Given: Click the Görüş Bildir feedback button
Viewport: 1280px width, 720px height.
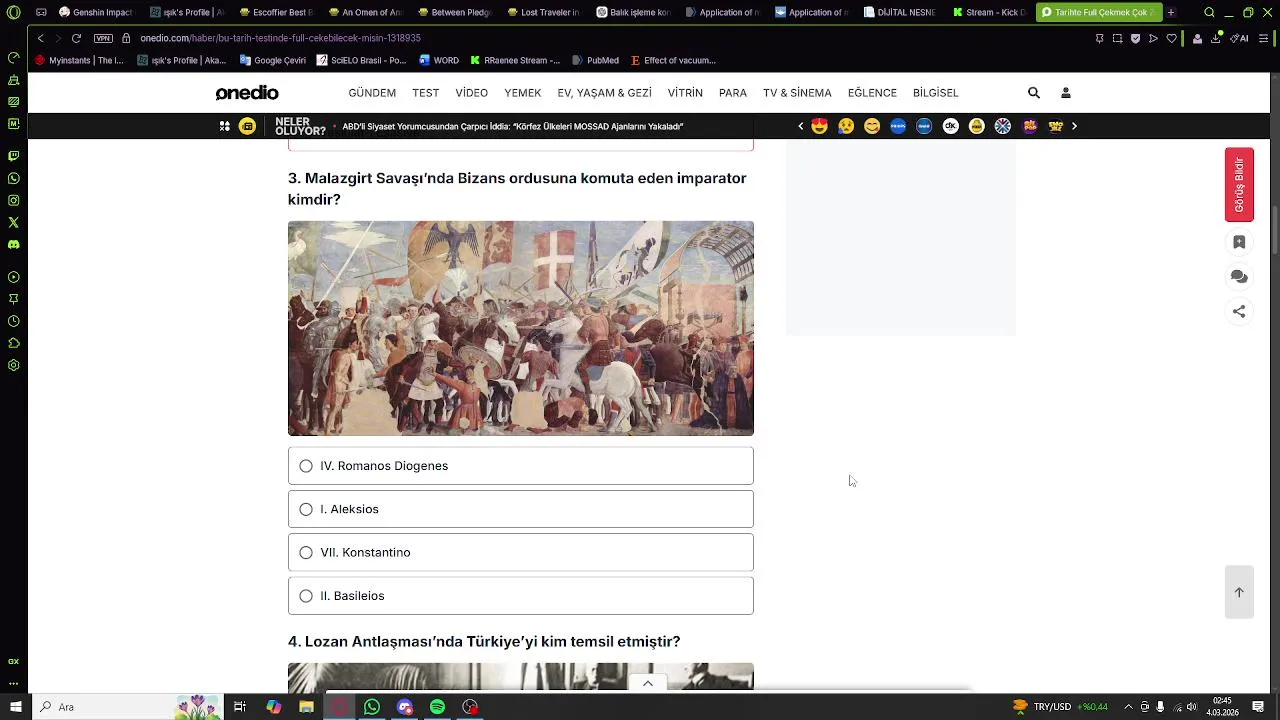Looking at the screenshot, I should [1239, 185].
